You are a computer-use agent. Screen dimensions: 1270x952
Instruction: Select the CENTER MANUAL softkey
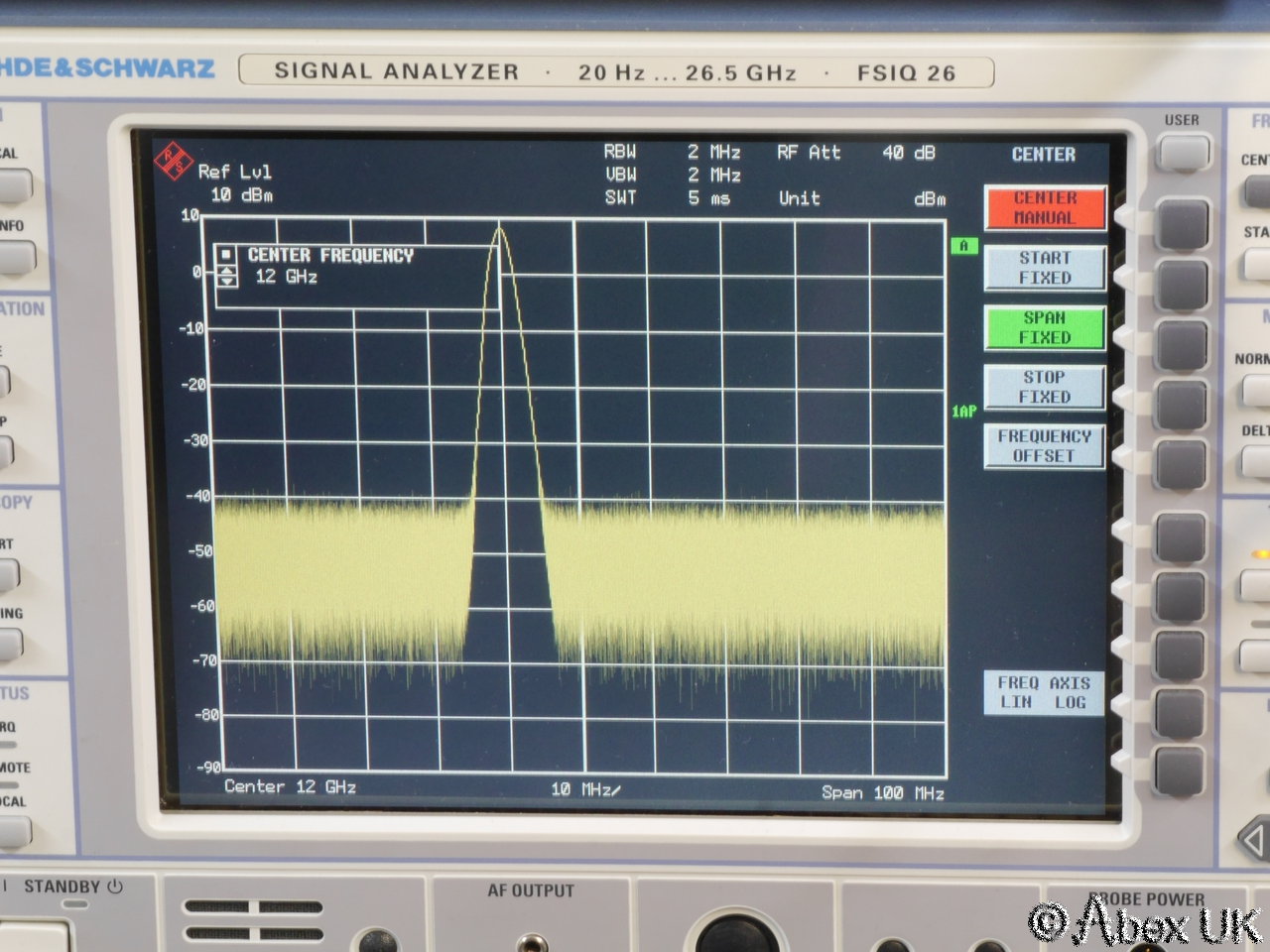point(1045,208)
